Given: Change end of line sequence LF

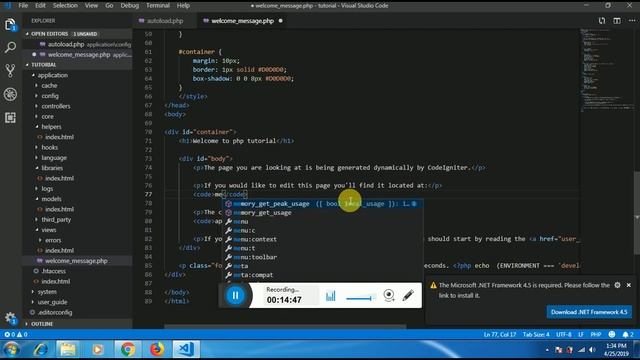Looking at the screenshot, I should 581,334.
